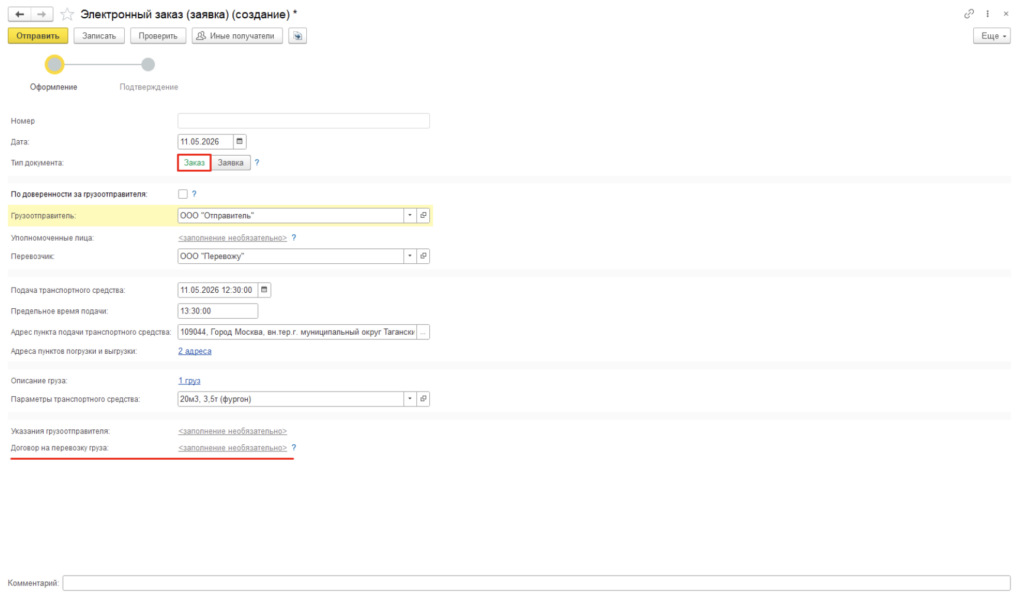Open the calendar for Подача транспортного средства
This screenshot has height=601, width=1024.
click(264, 290)
